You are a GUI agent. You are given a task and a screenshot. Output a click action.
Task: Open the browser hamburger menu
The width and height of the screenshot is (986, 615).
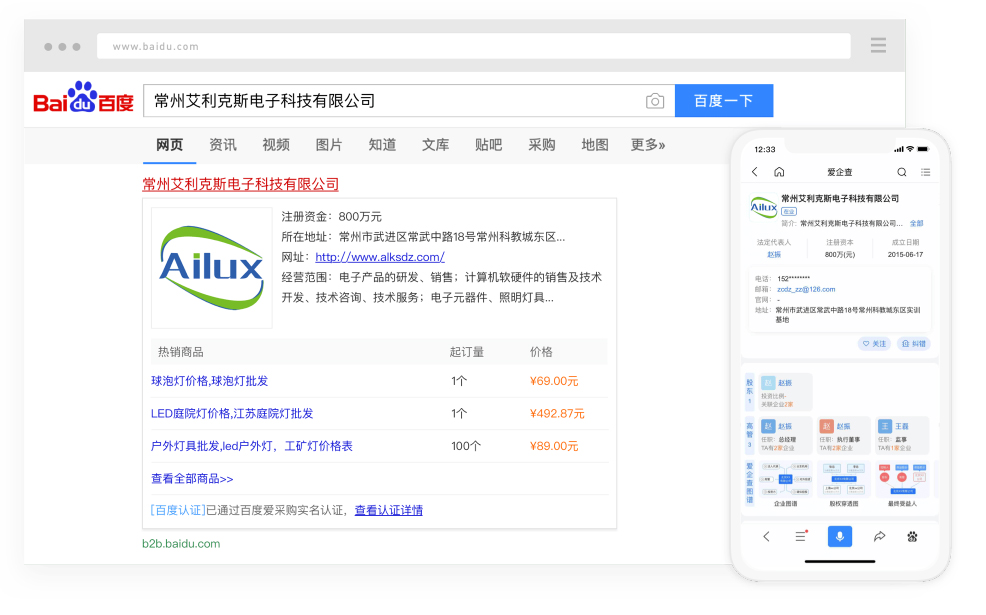pos(878,46)
